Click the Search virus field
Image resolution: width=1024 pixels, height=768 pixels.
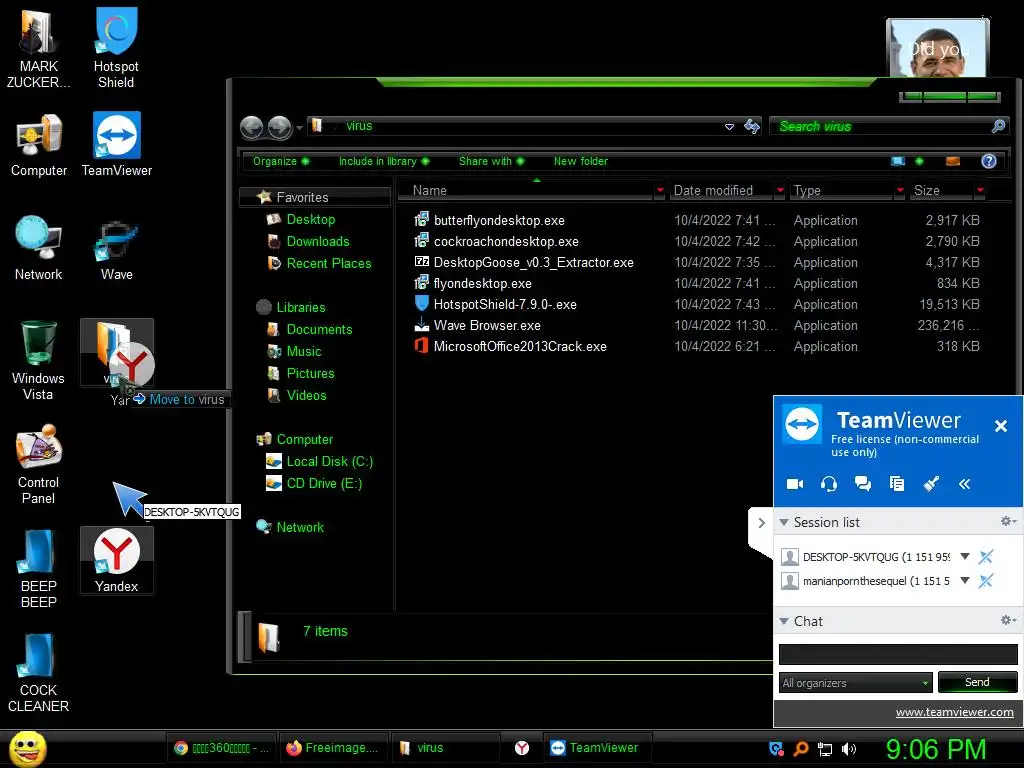click(x=882, y=126)
